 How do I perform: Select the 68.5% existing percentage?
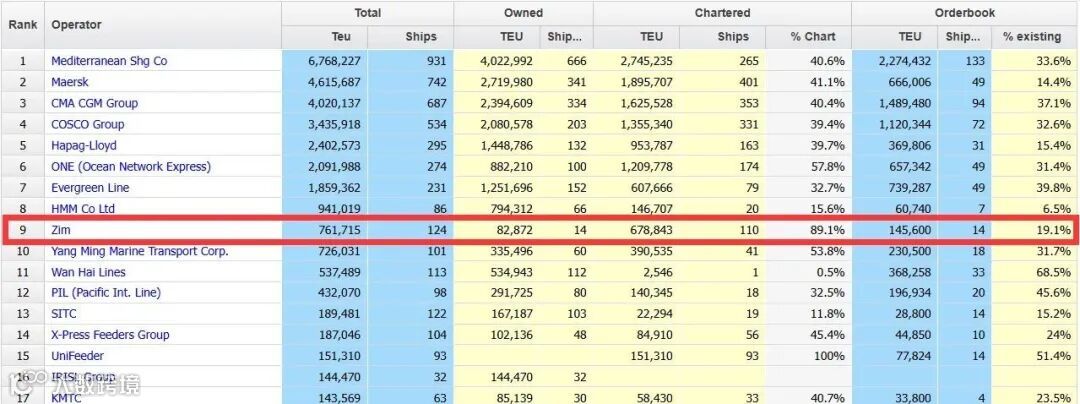(x=1054, y=273)
